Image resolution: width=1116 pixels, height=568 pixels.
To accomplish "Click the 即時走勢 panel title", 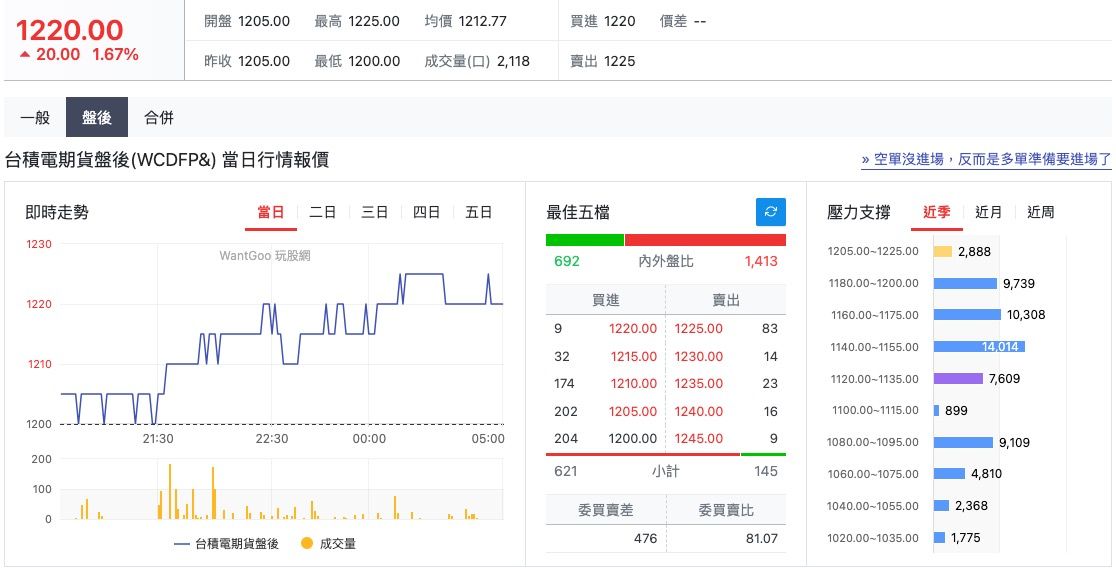I will 57,212.
